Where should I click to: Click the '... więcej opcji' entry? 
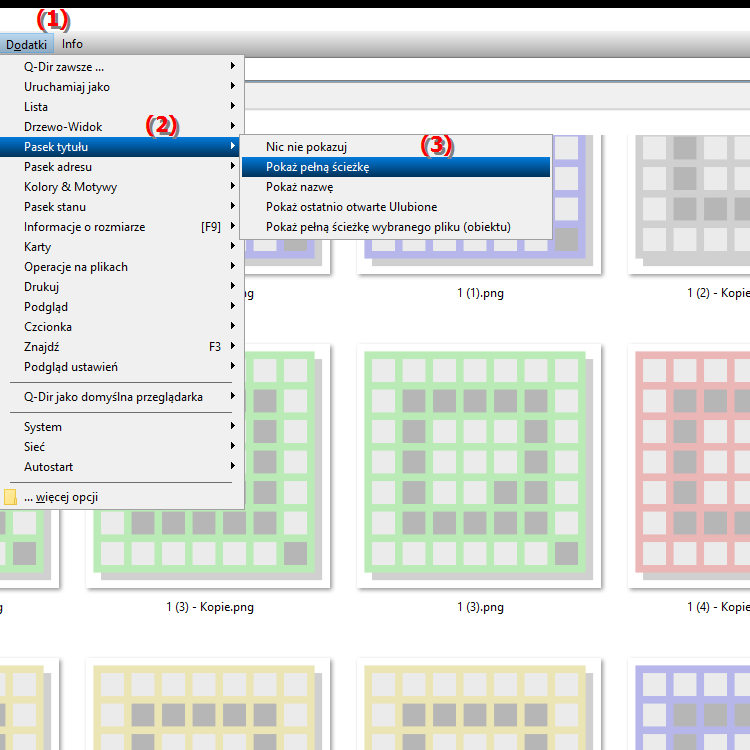tap(122, 497)
